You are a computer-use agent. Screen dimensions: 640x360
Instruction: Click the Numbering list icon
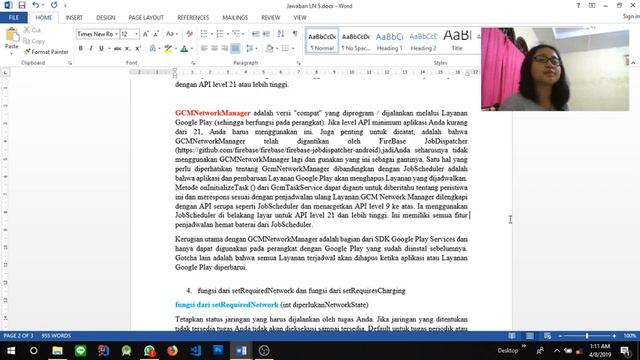coord(221,34)
